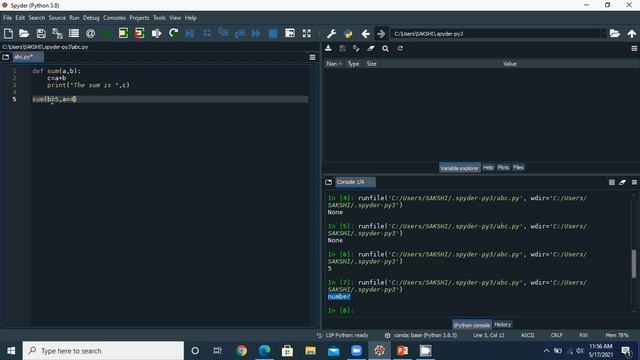Toggle fullscreen mode icon
Screen dimensions: 640x360
pyautogui.click(x=307, y=33)
